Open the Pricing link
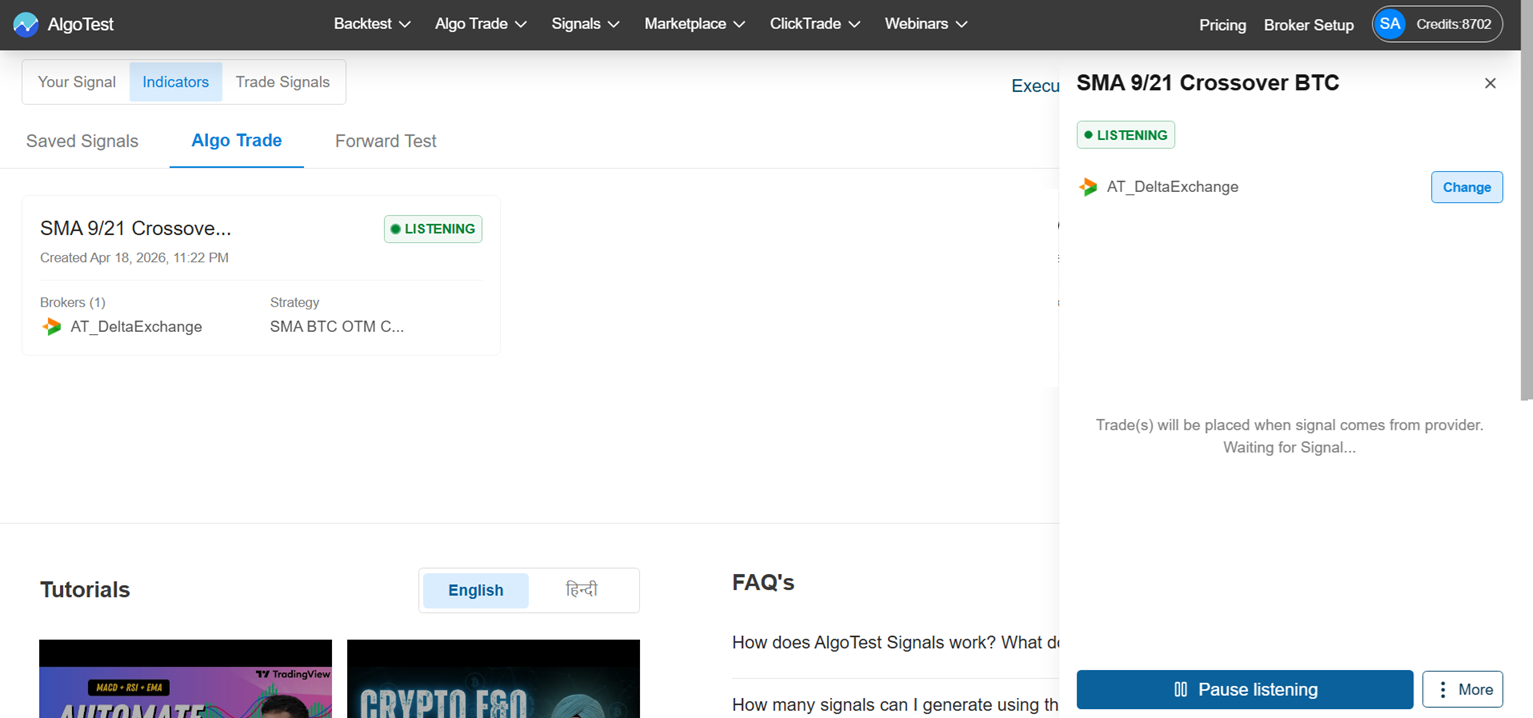This screenshot has width=1533, height=718. (x=1222, y=25)
